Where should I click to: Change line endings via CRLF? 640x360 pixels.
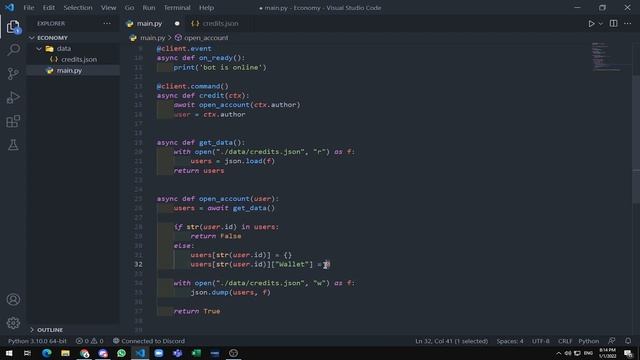click(x=565, y=341)
